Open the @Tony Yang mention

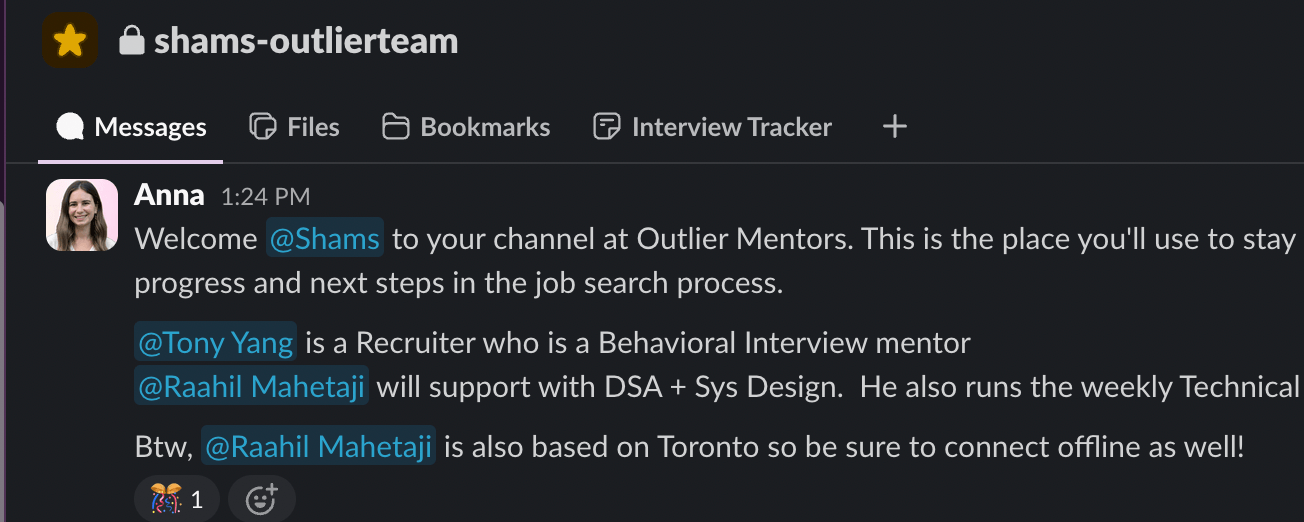click(x=216, y=343)
